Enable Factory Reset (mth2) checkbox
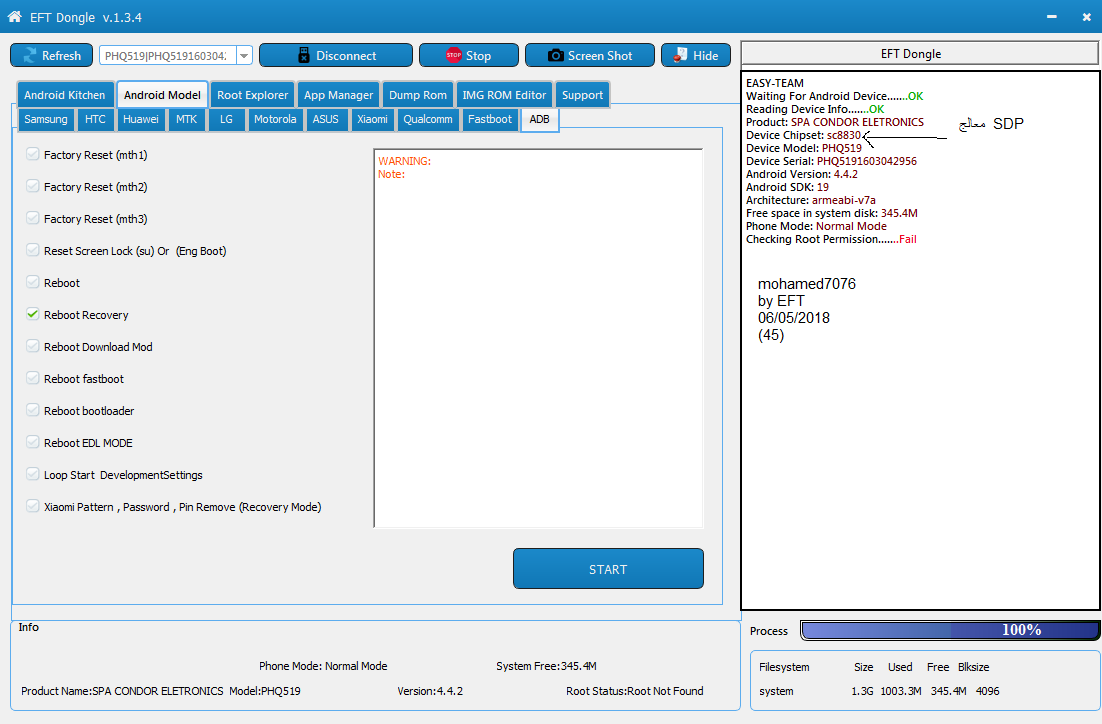Viewport: 1102px width, 724px height. [32, 186]
